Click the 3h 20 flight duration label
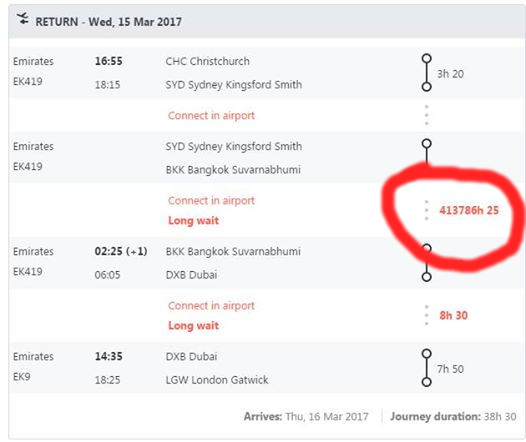 [x=450, y=74]
